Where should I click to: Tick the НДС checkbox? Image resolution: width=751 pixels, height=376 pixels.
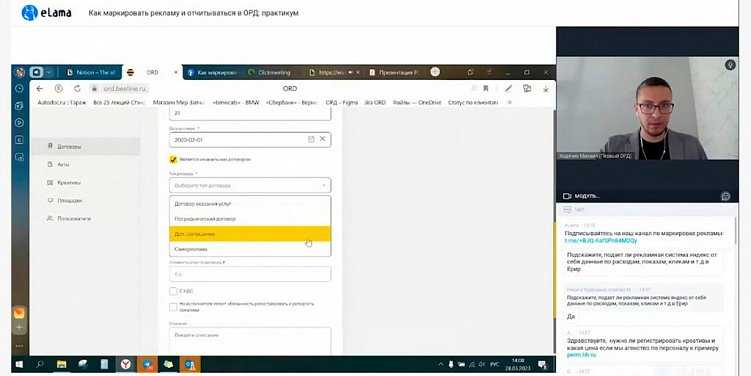pos(173,291)
